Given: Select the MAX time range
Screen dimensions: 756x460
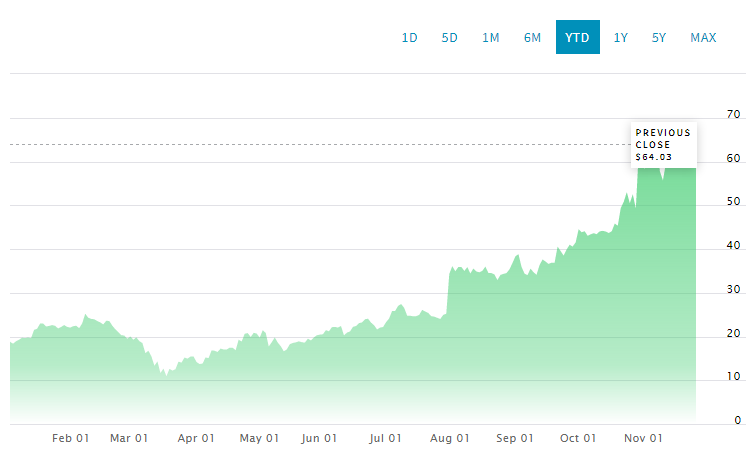Looking at the screenshot, I should 703,38.
